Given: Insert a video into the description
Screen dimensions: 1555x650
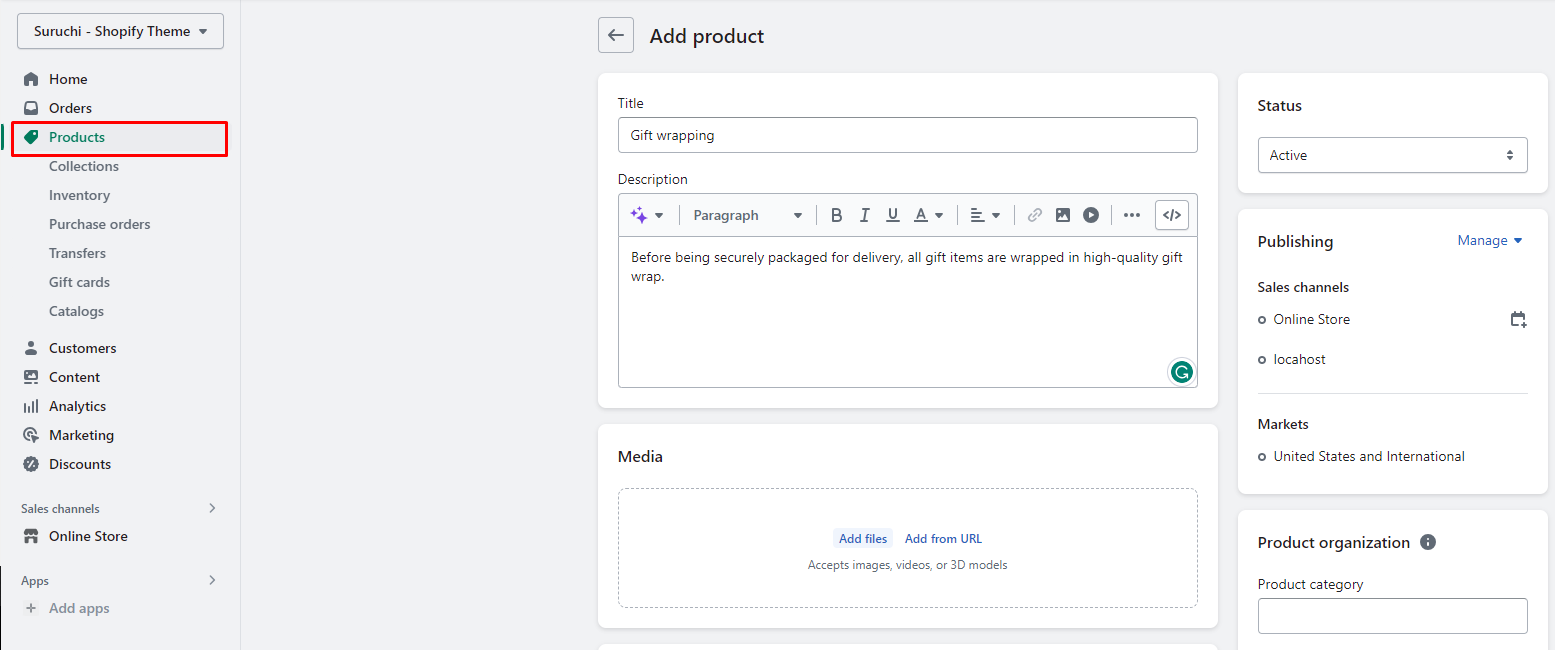Looking at the screenshot, I should pyautogui.click(x=1091, y=215).
